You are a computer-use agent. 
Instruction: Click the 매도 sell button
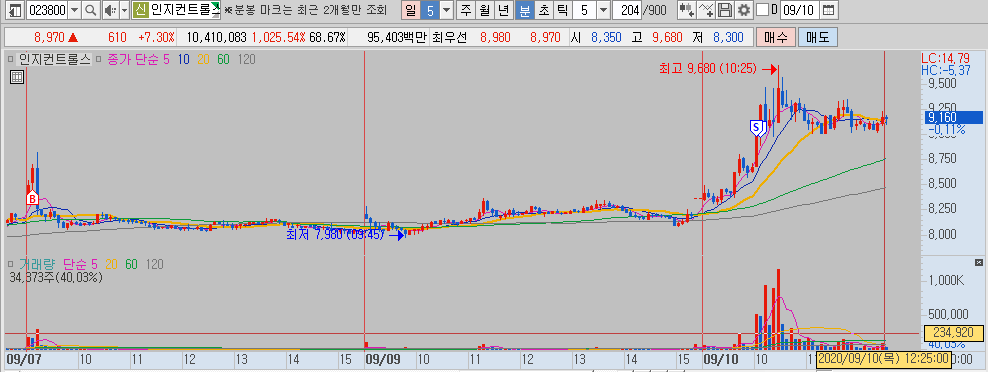[818, 37]
